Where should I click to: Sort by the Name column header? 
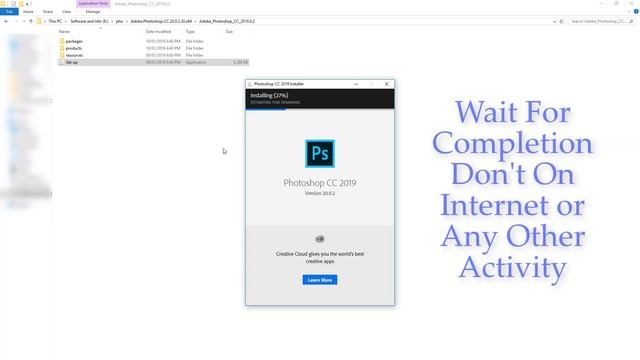[x=64, y=31]
